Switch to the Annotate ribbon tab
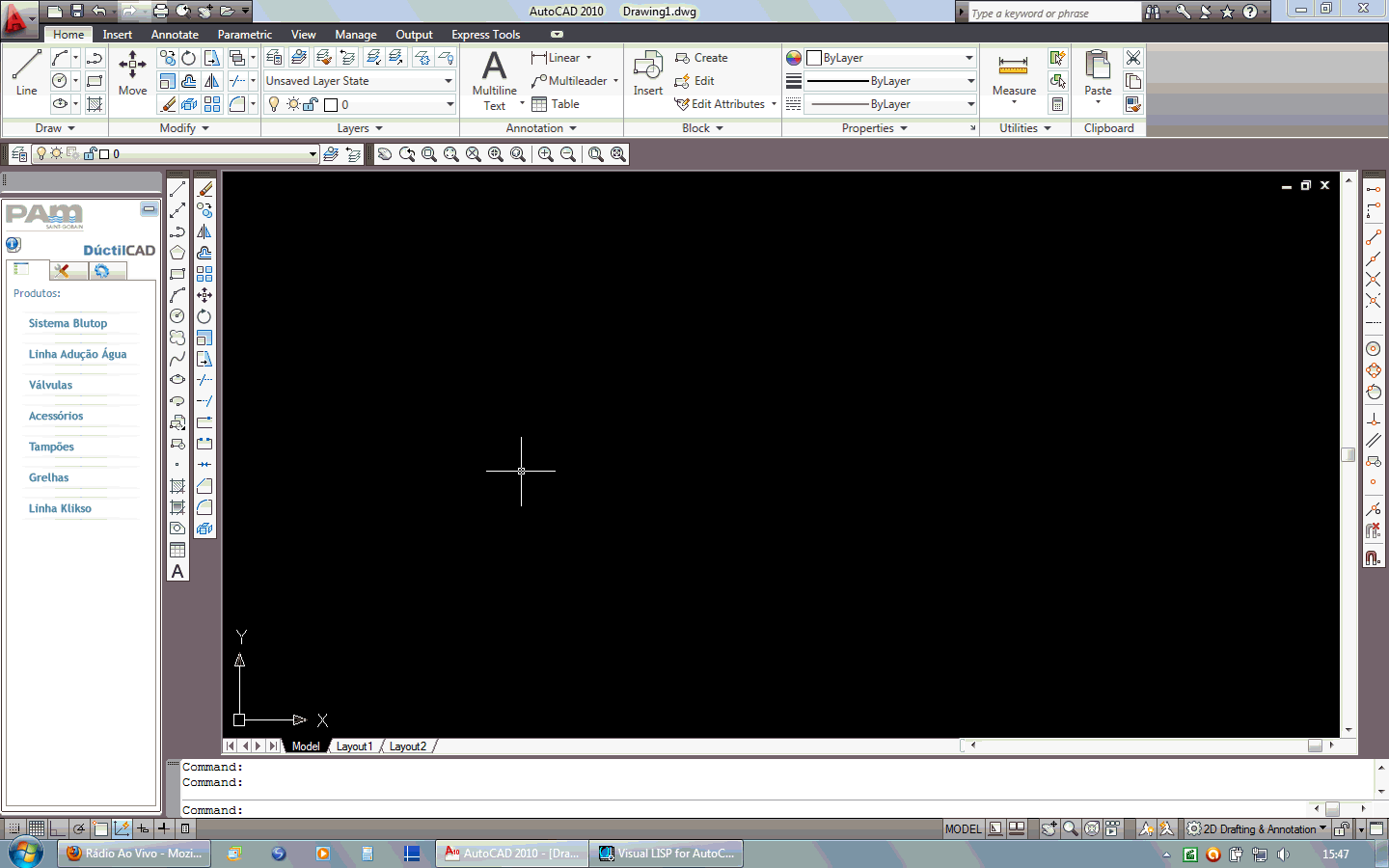This screenshot has width=1389, height=868. pyautogui.click(x=175, y=35)
